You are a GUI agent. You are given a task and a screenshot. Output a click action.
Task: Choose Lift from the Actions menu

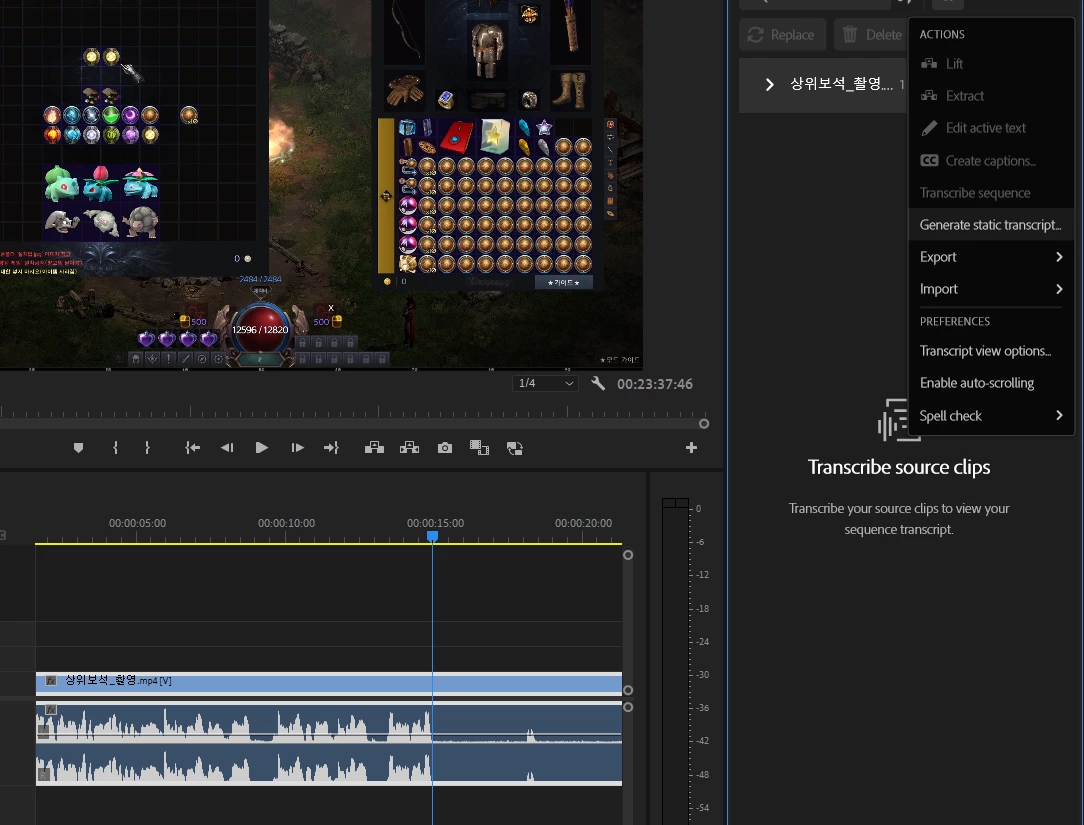point(991,64)
